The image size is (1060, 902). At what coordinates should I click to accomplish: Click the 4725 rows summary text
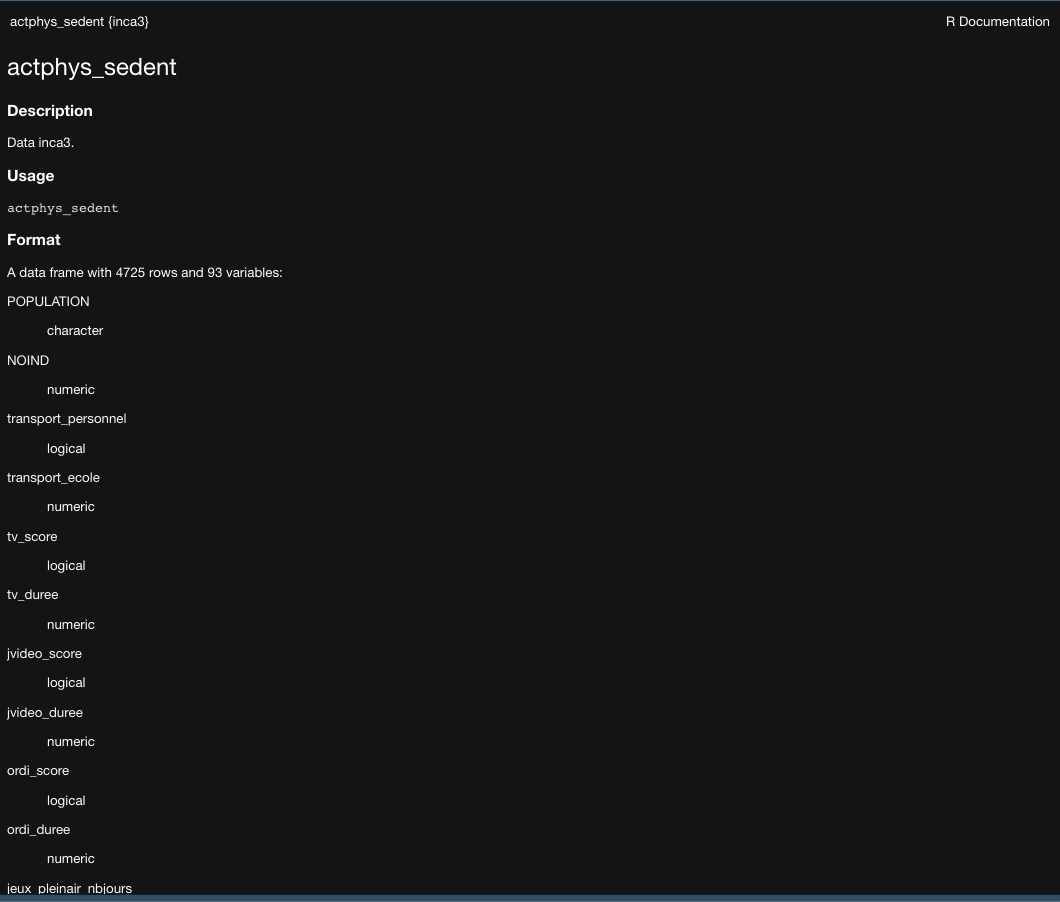(x=144, y=272)
